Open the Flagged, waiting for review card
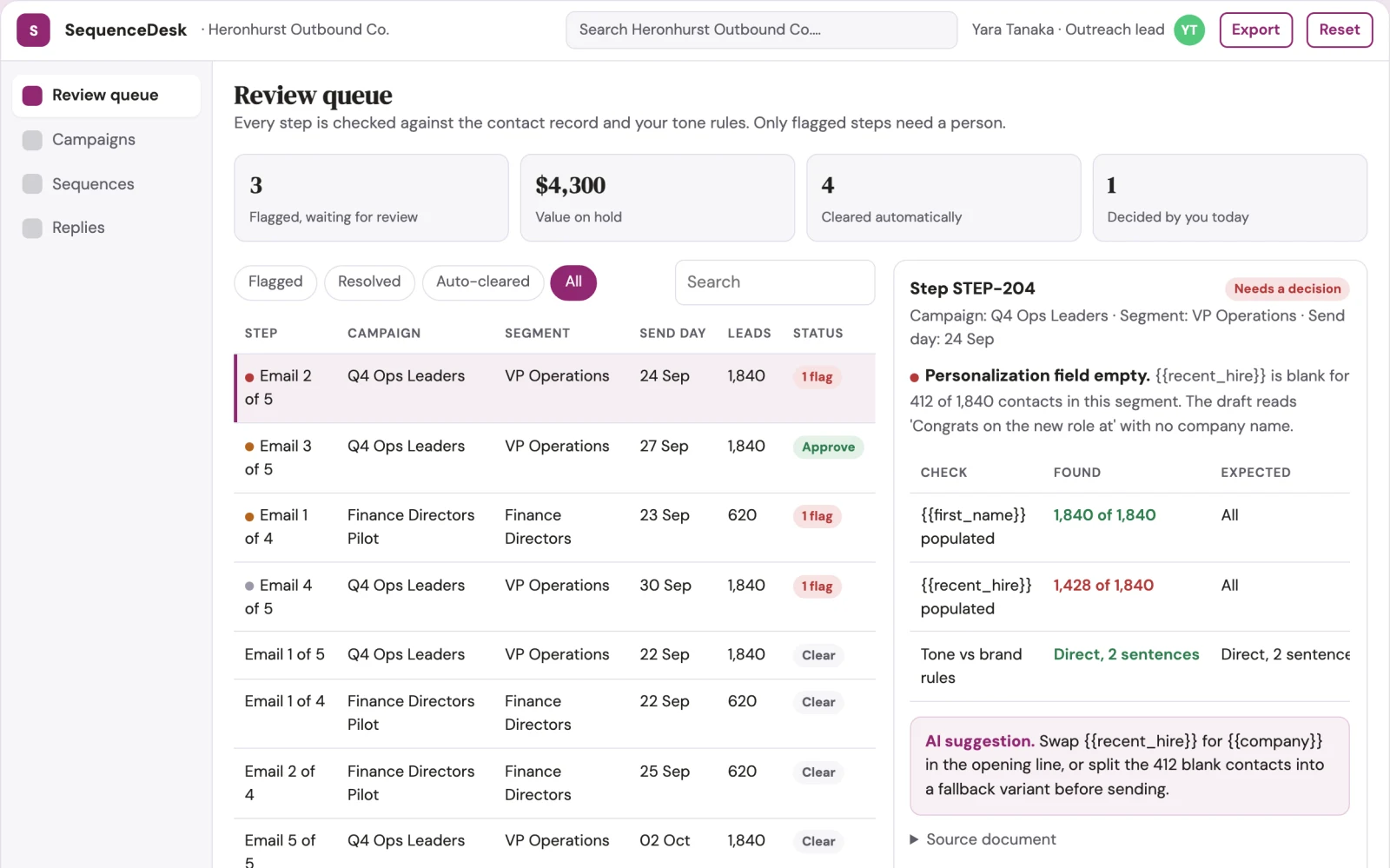Image resolution: width=1390 pixels, height=868 pixels. click(x=371, y=198)
